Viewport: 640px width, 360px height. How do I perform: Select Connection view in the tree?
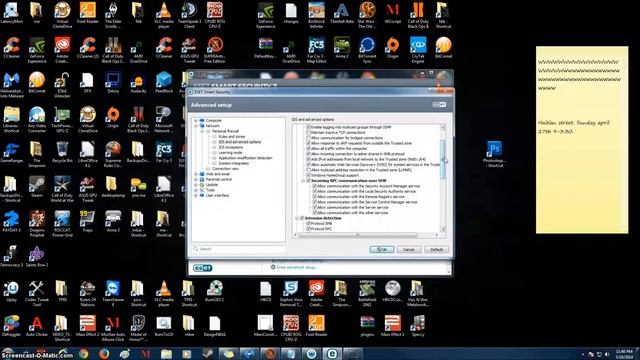point(225,169)
